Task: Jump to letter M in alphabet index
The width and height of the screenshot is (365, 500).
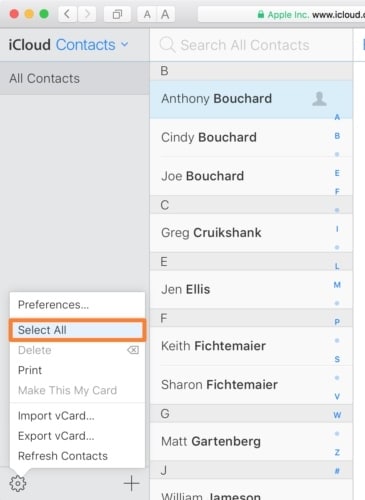Action: [337, 285]
